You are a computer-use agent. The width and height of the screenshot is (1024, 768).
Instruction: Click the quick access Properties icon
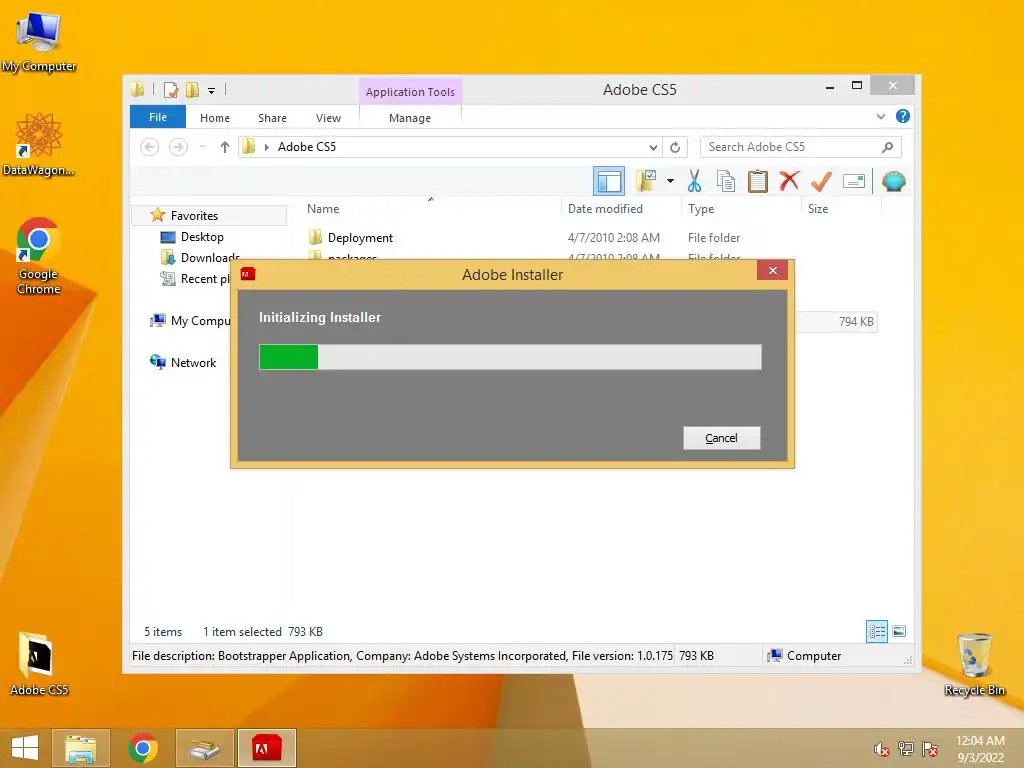170,90
